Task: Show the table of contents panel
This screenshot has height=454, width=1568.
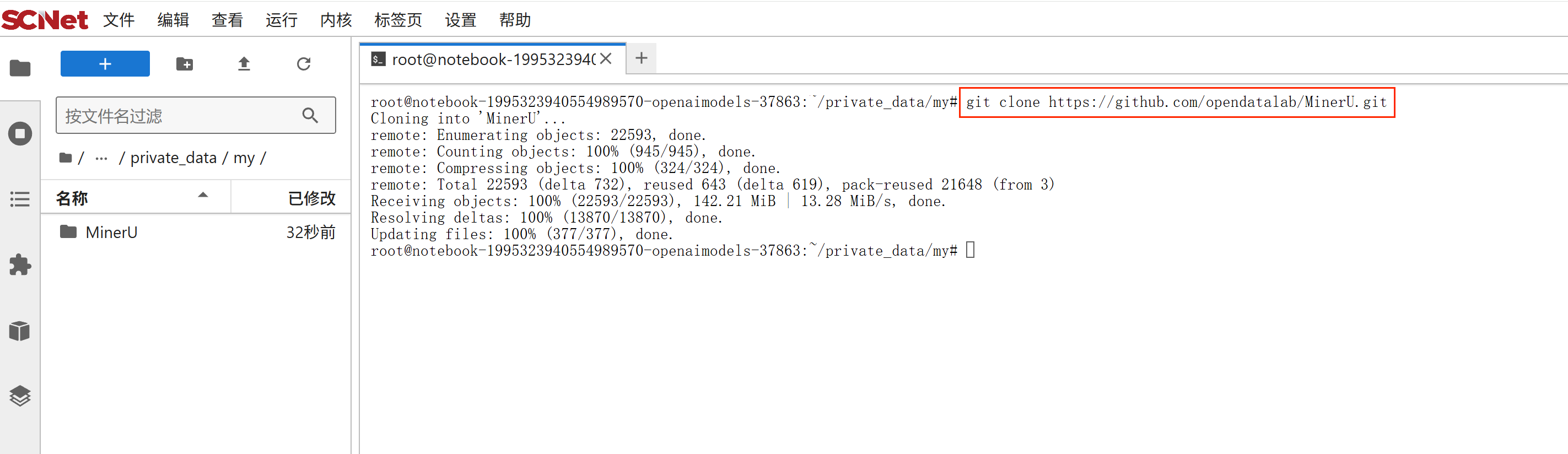Action: pos(20,199)
